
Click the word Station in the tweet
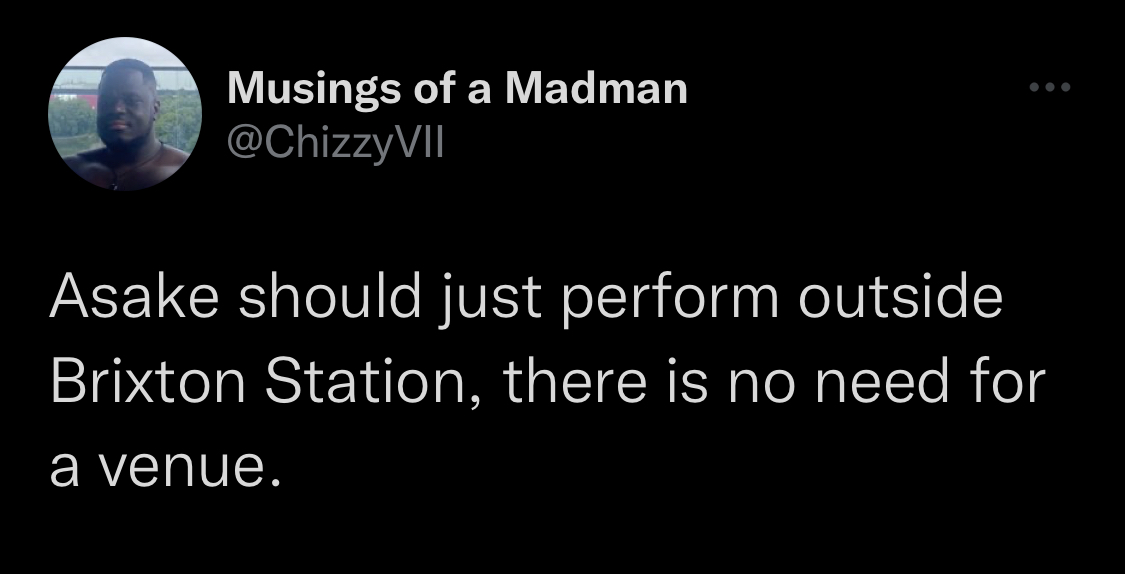(x=366, y=382)
